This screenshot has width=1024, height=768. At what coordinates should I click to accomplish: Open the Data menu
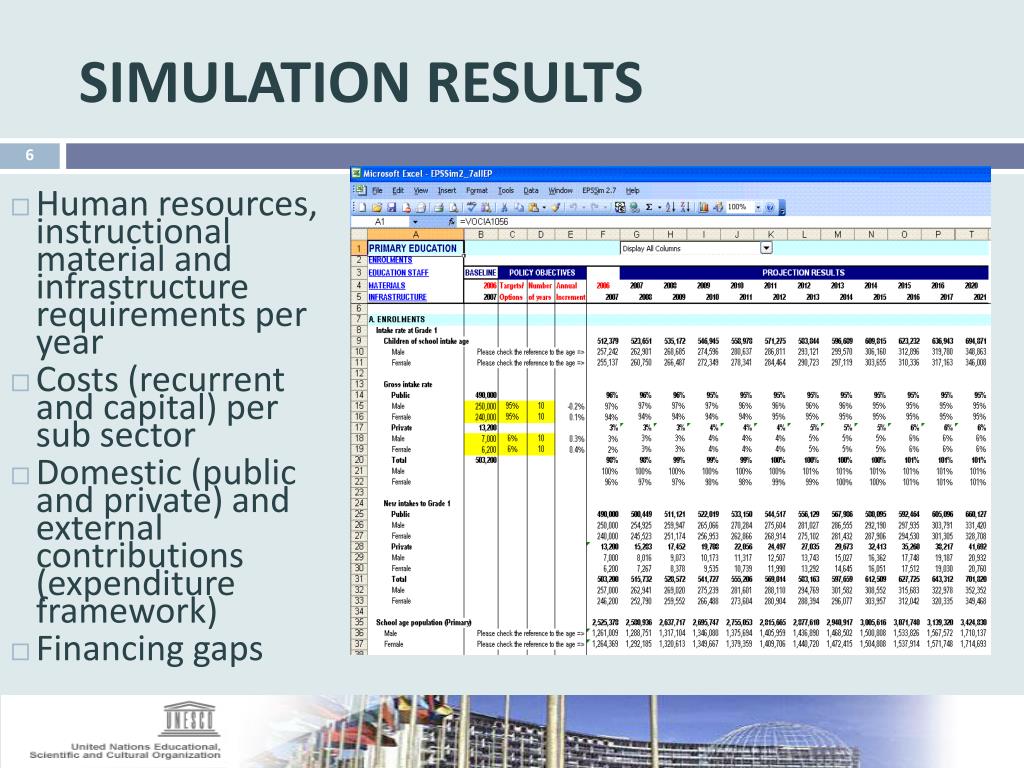[x=531, y=191]
